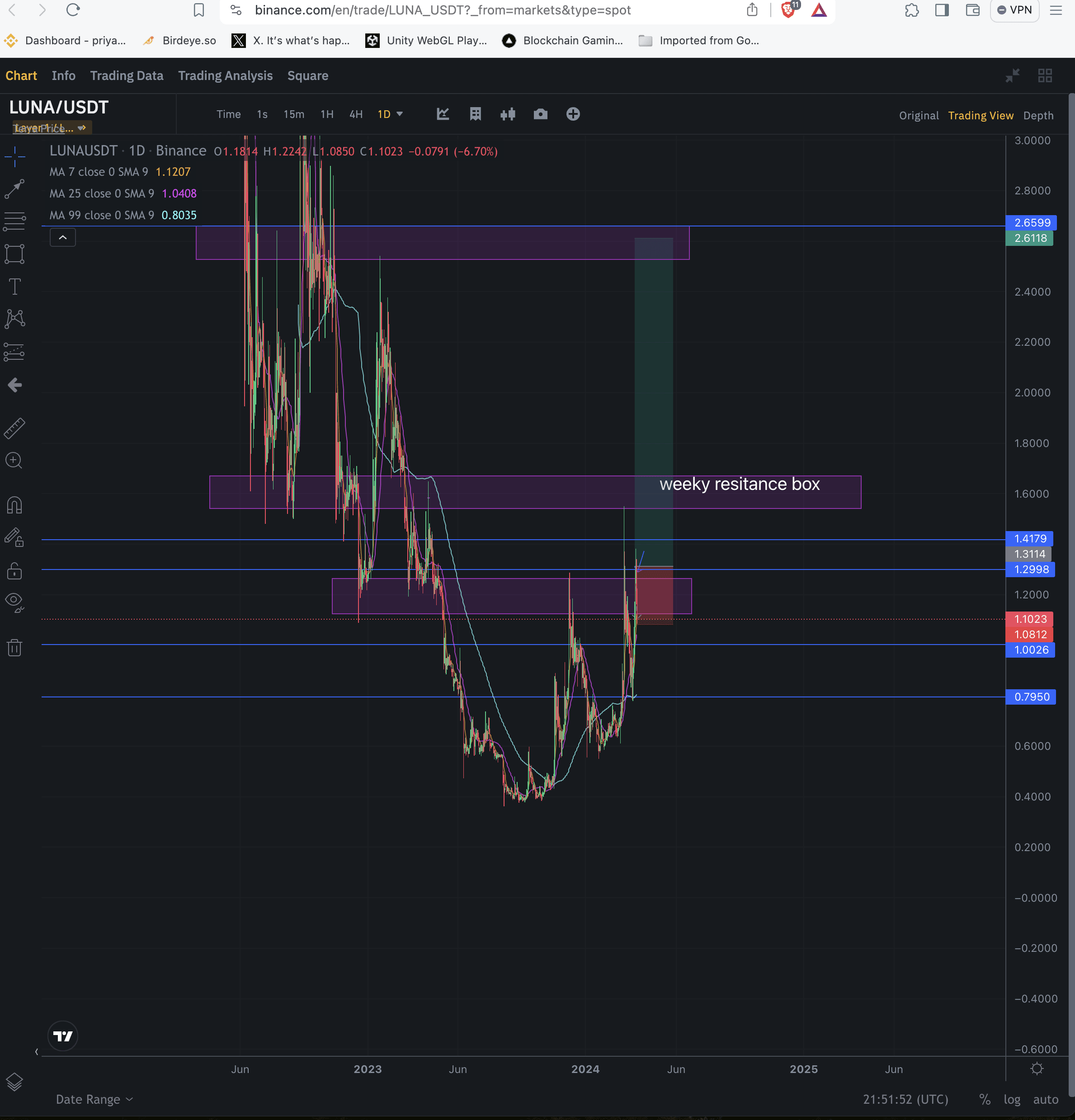This screenshot has height=1120, width=1075.
Task: Select the trend line drawing tool
Action: (14, 189)
